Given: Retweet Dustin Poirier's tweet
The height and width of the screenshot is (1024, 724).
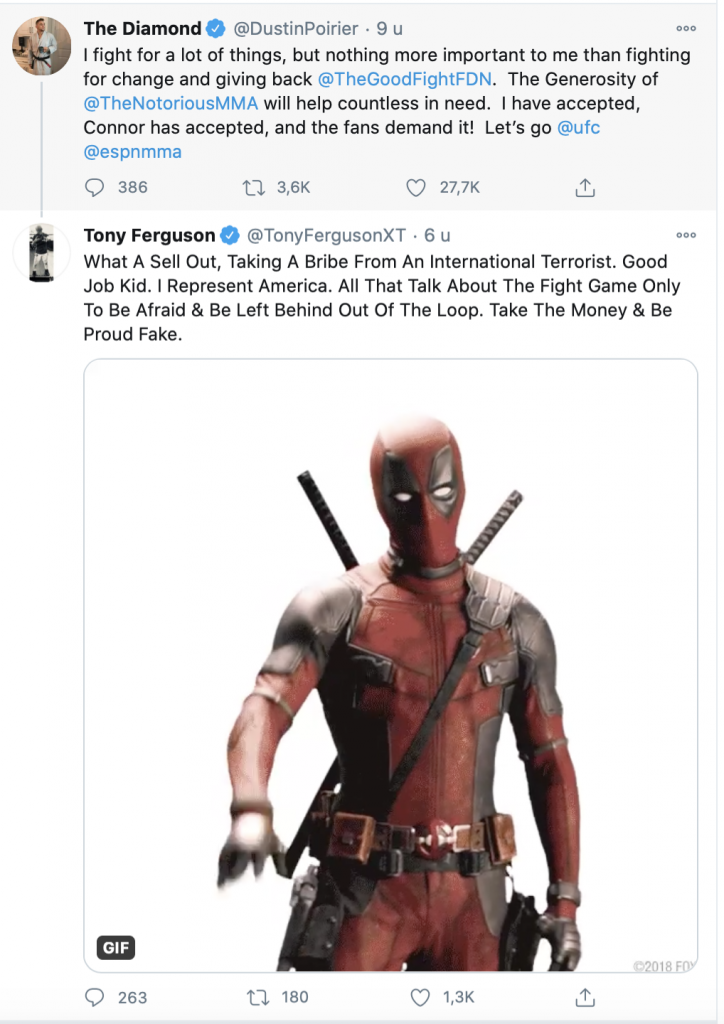Looking at the screenshot, I should (253, 188).
